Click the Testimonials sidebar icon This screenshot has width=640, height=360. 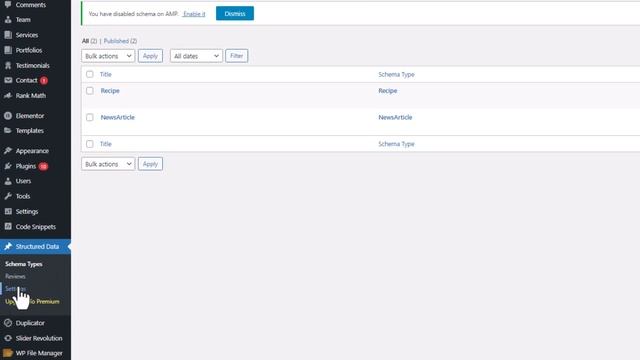(x=8, y=65)
